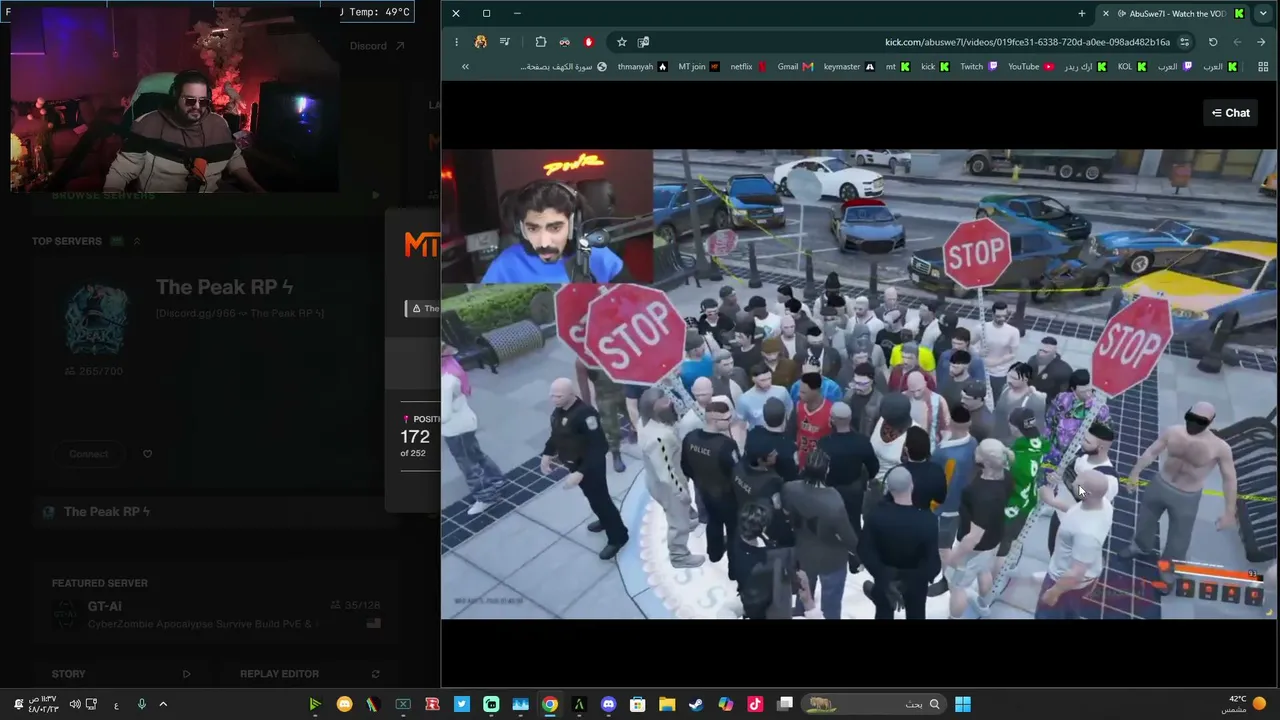Open Microsoft Store from the taskbar

coord(637,704)
